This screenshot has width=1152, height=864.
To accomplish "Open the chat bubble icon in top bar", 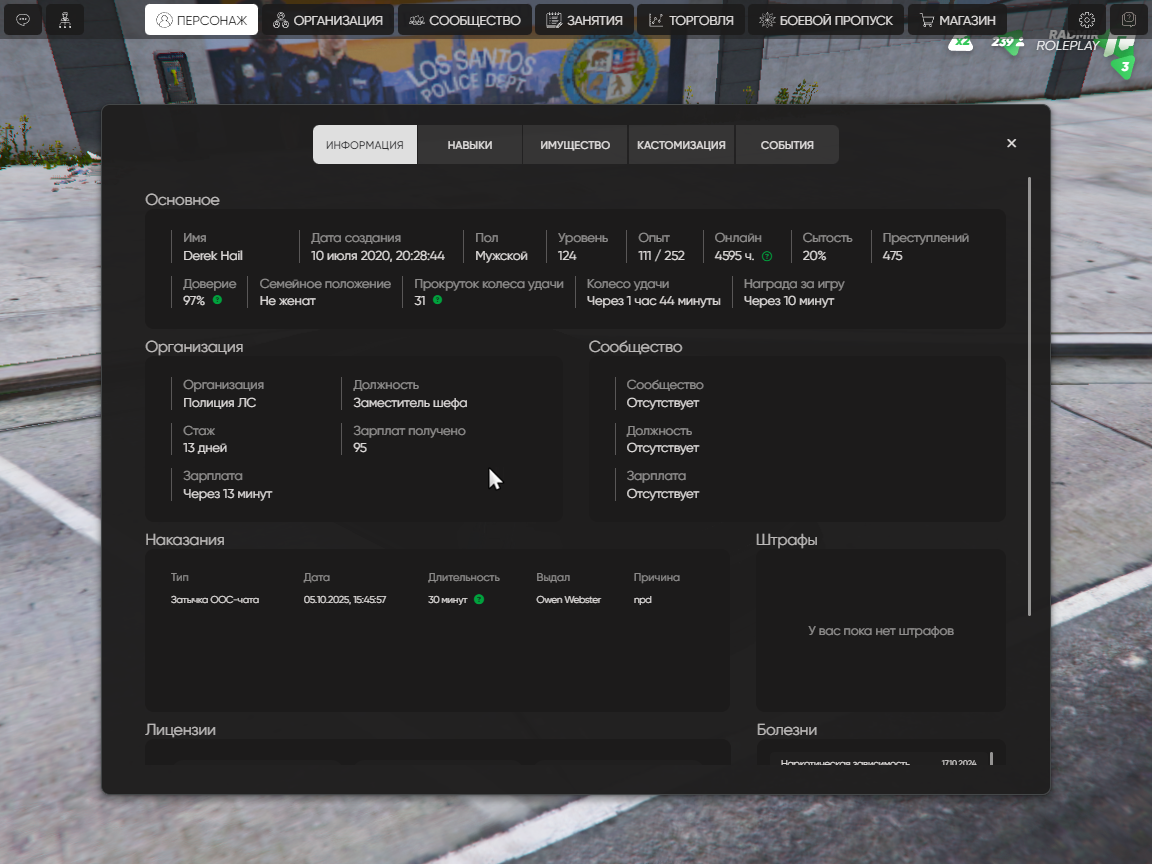I will click(x=23, y=20).
